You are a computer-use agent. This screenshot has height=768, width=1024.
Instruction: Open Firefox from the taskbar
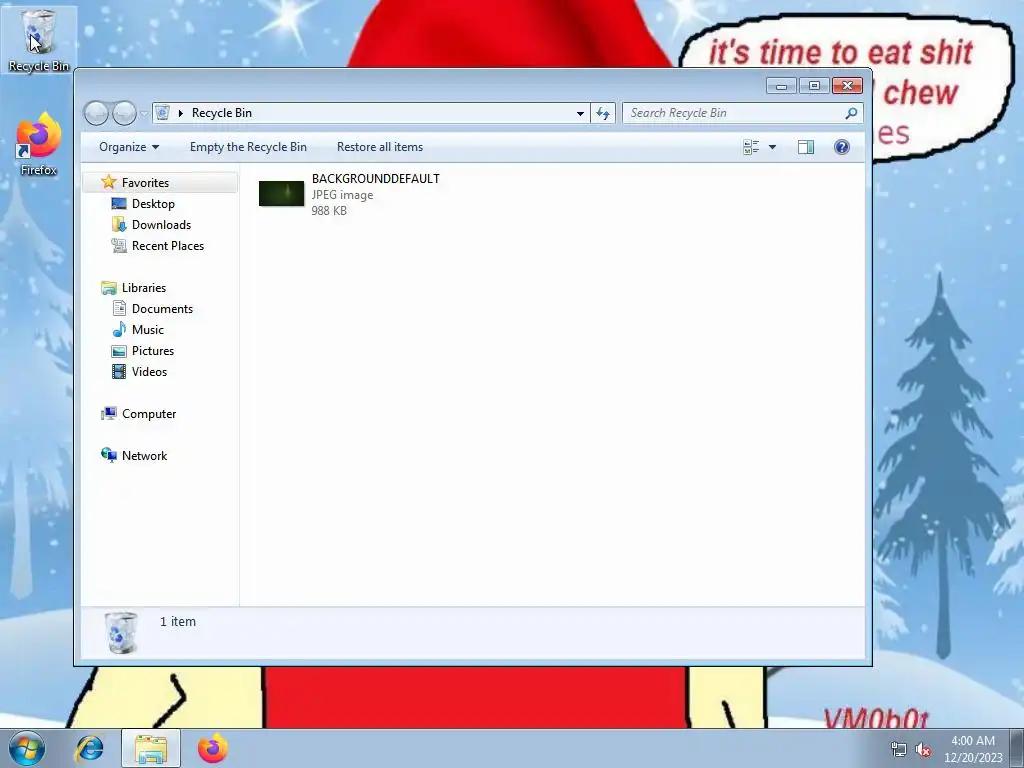[x=213, y=748]
